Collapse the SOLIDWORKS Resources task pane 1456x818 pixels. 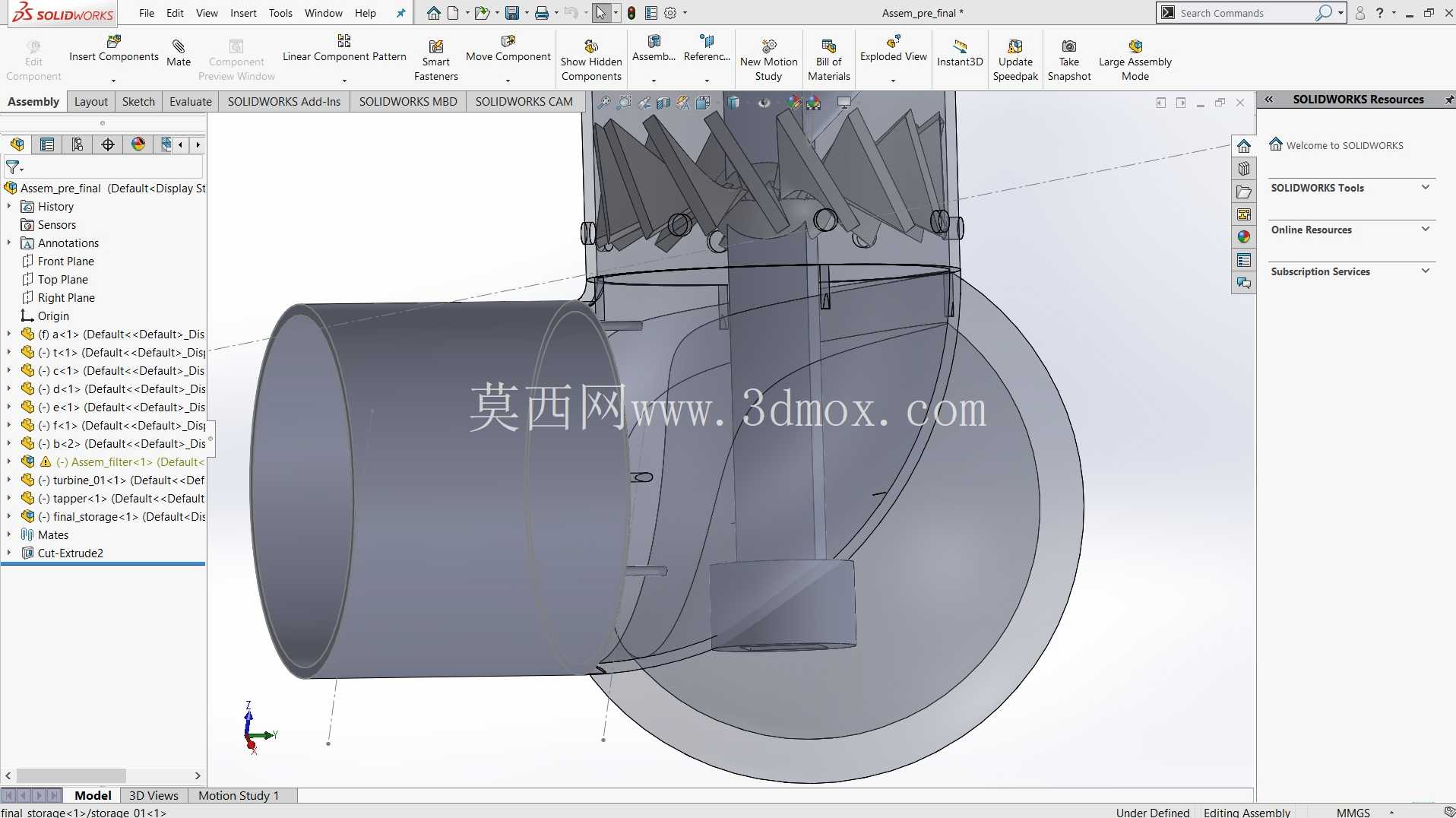[x=1268, y=100]
